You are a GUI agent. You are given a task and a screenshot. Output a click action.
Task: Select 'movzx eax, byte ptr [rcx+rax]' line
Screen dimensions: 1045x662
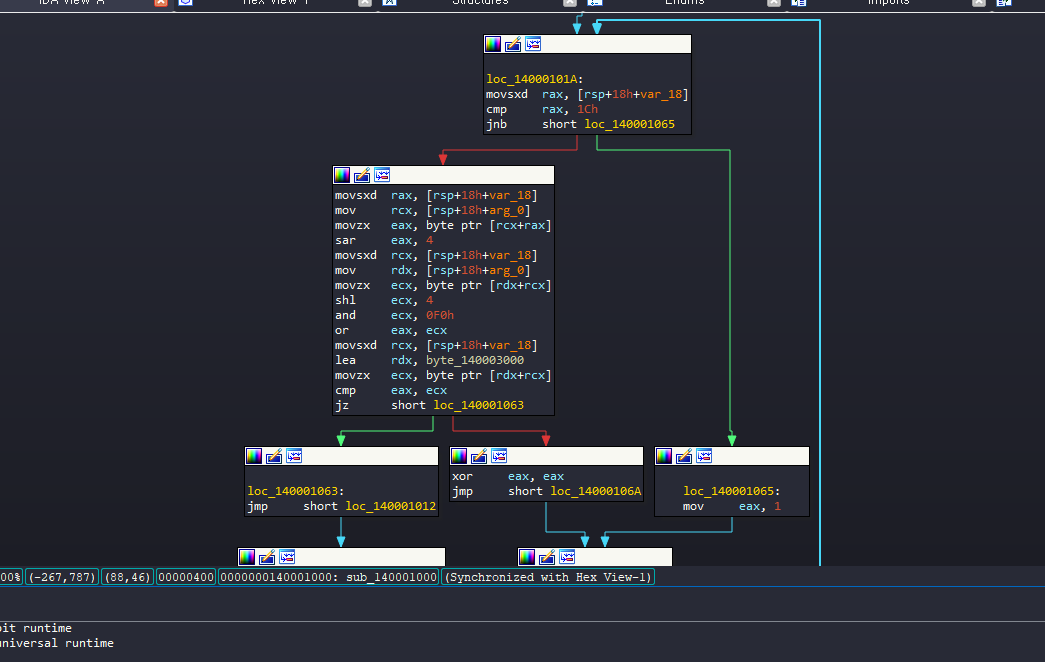443,225
